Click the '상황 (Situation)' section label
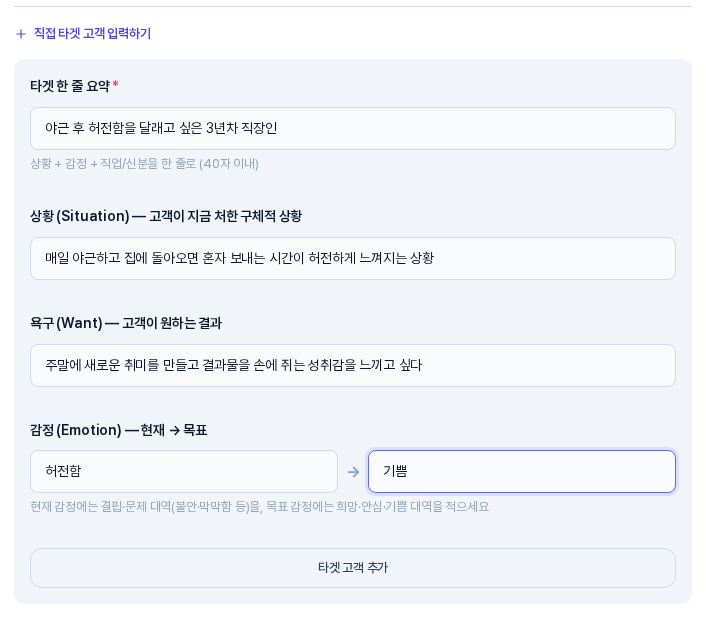 coord(166,216)
